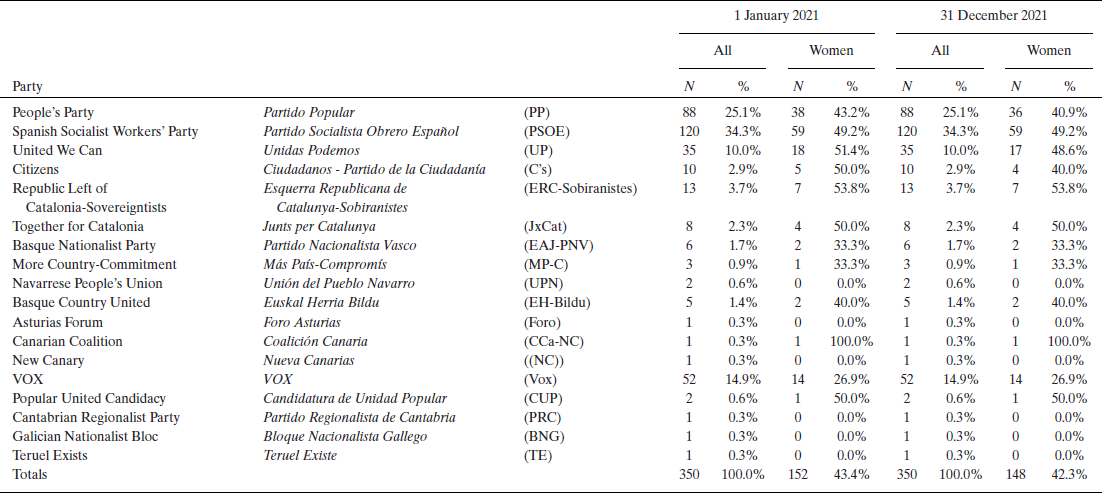Screen dimensions: 1102x493
Task: Click the "Navarrese People's Union" label
Action: [x=87, y=283]
